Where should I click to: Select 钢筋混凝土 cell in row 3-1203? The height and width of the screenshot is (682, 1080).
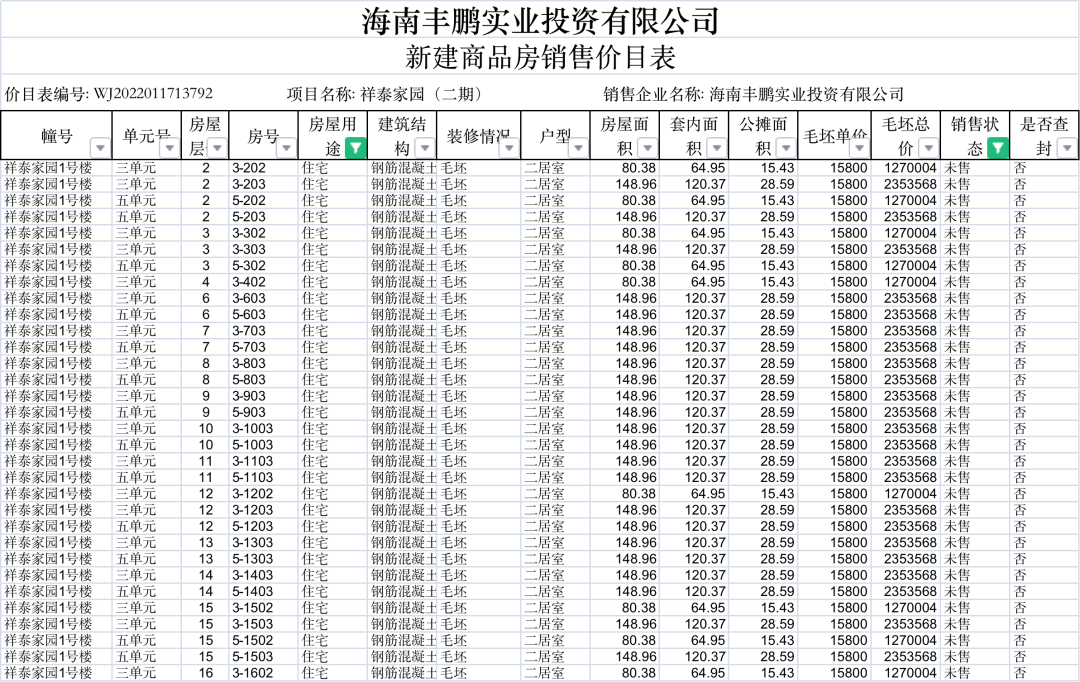[x=403, y=510]
